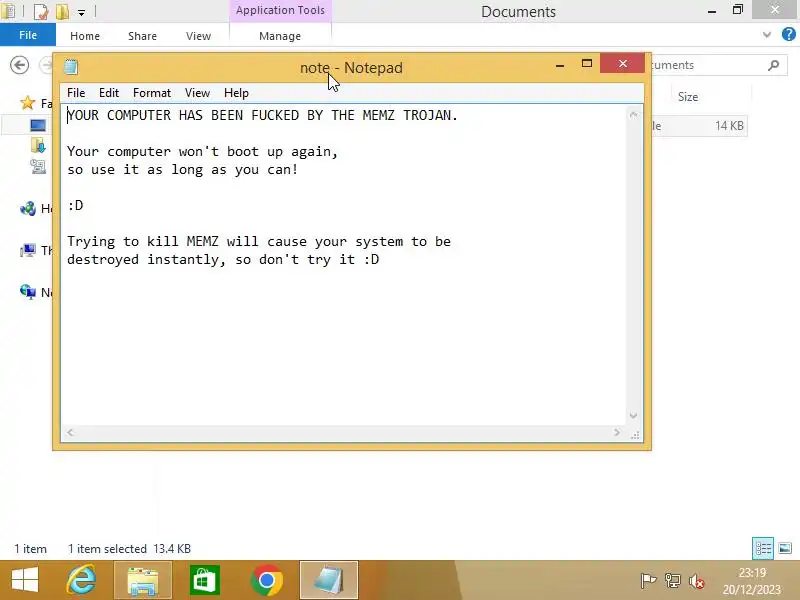Viewport: 800px width, 600px height.
Task: Restore down the Documents Explorer window
Action: pyautogui.click(x=738, y=10)
